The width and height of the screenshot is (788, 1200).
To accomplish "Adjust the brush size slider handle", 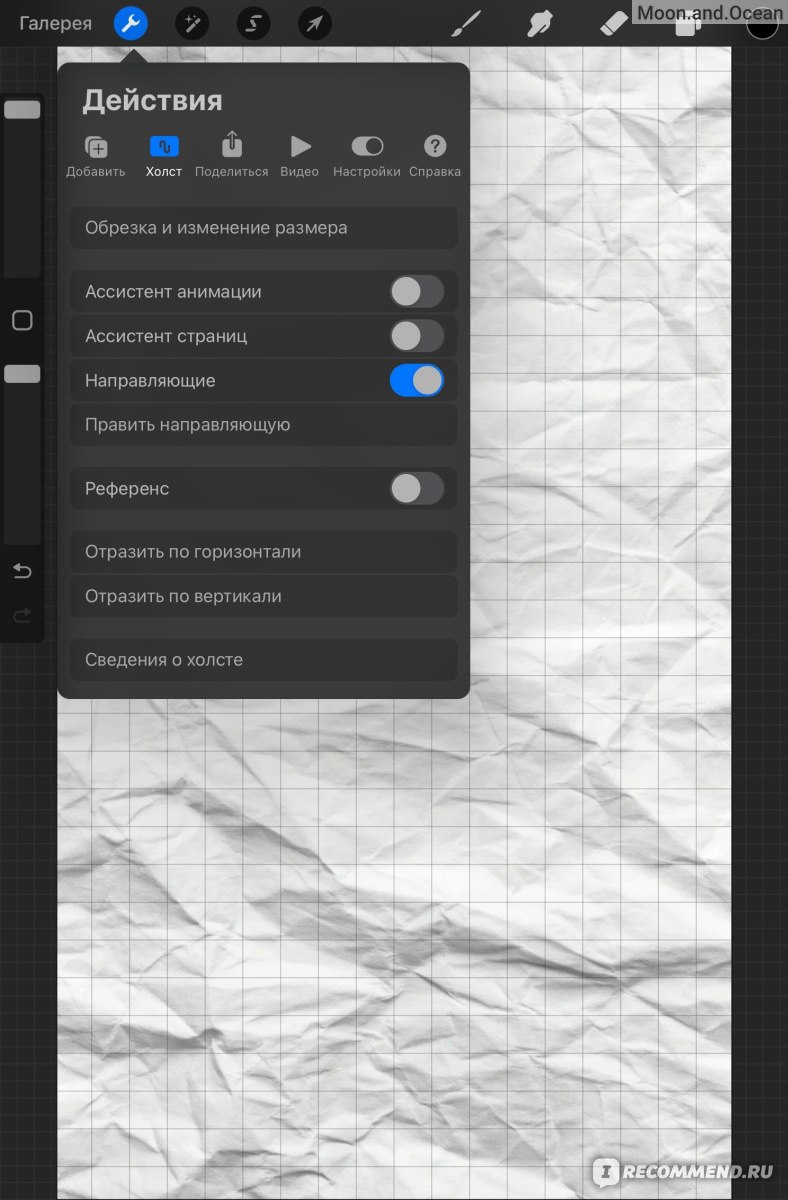I will click(22, 110).
